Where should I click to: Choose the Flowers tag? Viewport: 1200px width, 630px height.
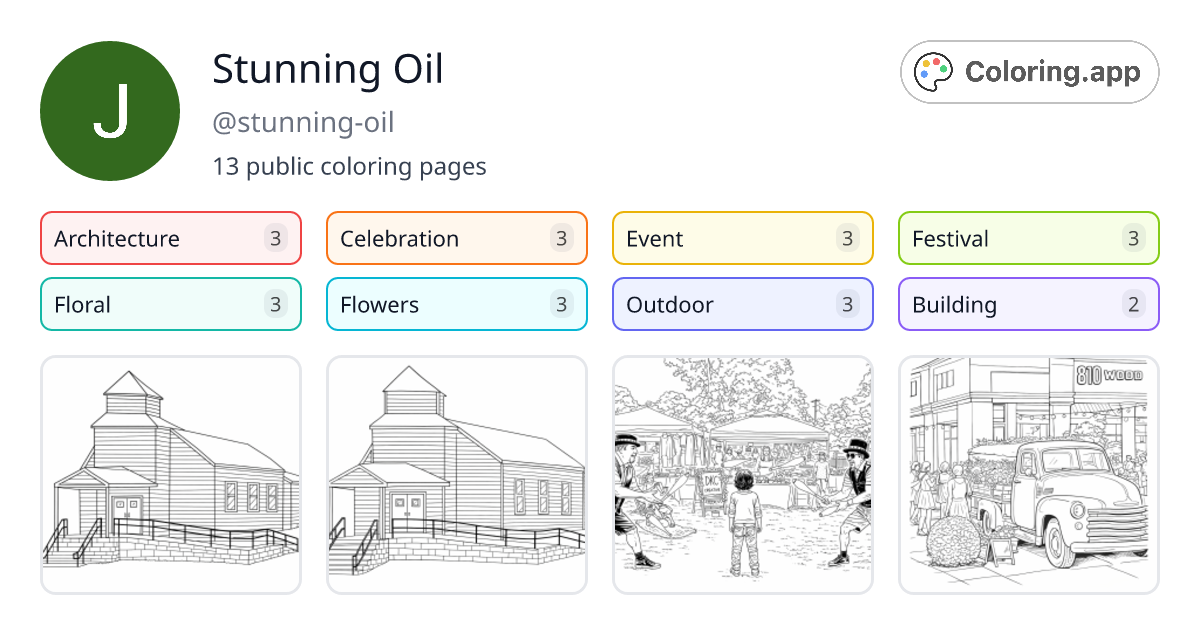click(x=457, y=304)
